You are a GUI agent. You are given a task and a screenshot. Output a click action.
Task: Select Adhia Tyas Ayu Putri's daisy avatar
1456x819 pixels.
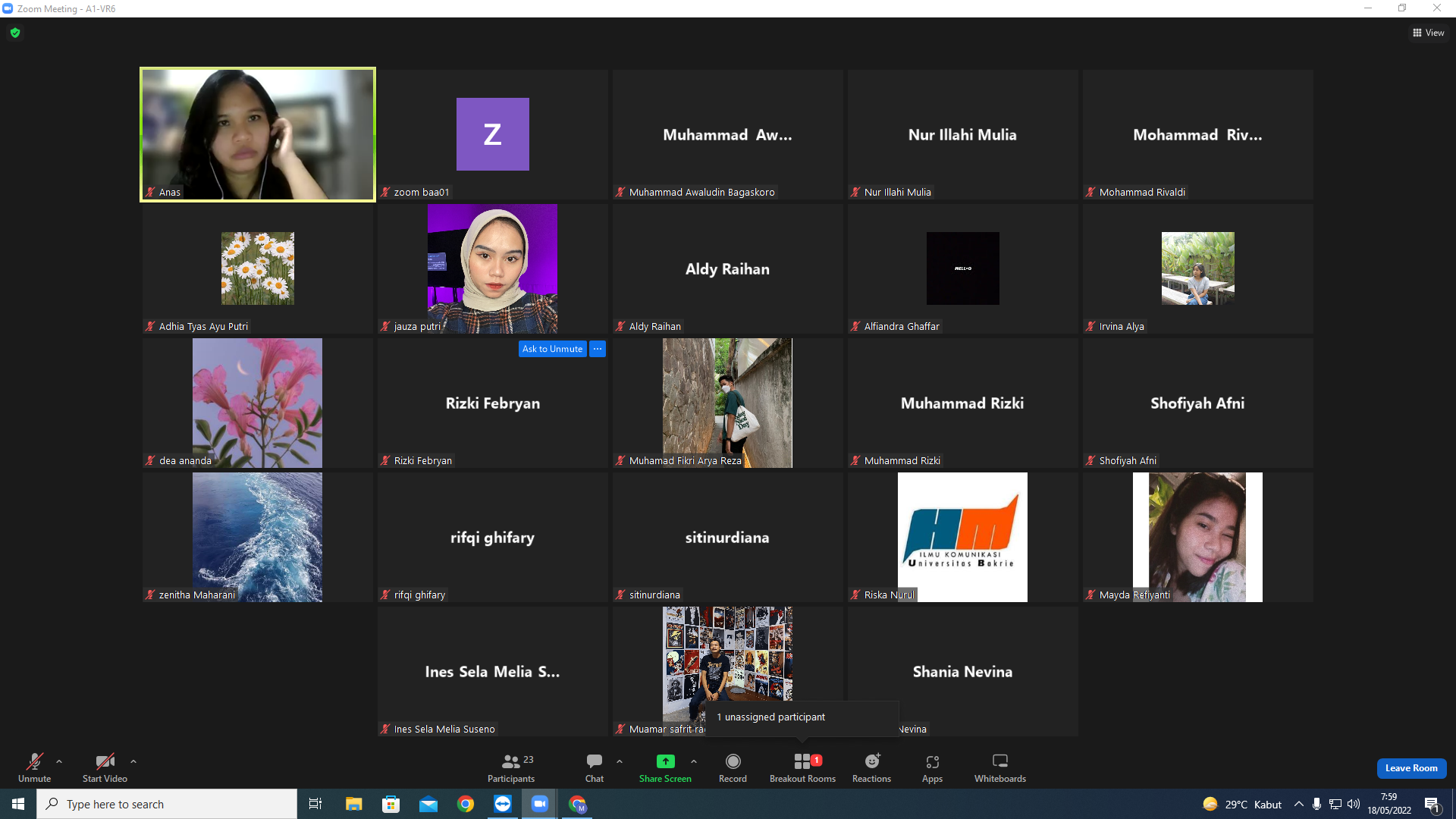pyautogui.click(x=258, y=268)
